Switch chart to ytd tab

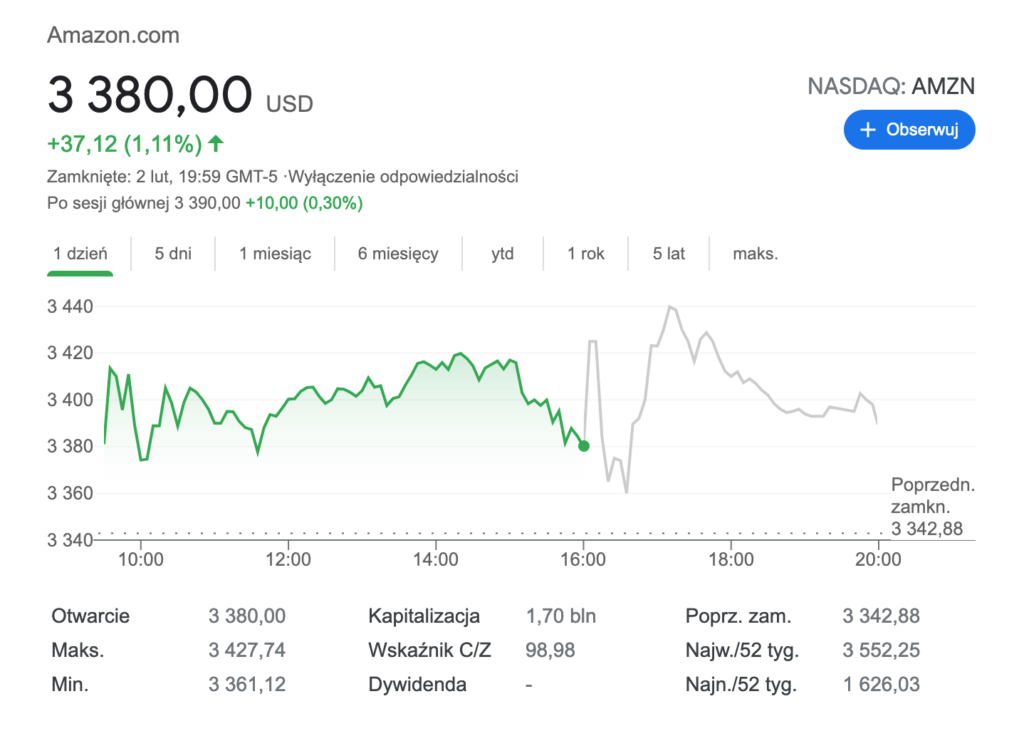502,253
